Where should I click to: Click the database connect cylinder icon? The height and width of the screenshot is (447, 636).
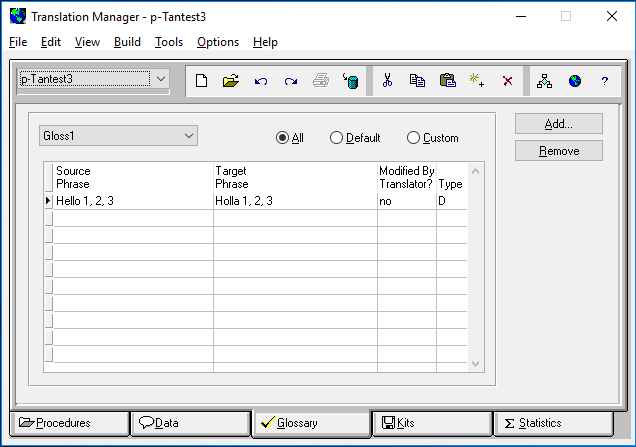(x=351, y=81)
